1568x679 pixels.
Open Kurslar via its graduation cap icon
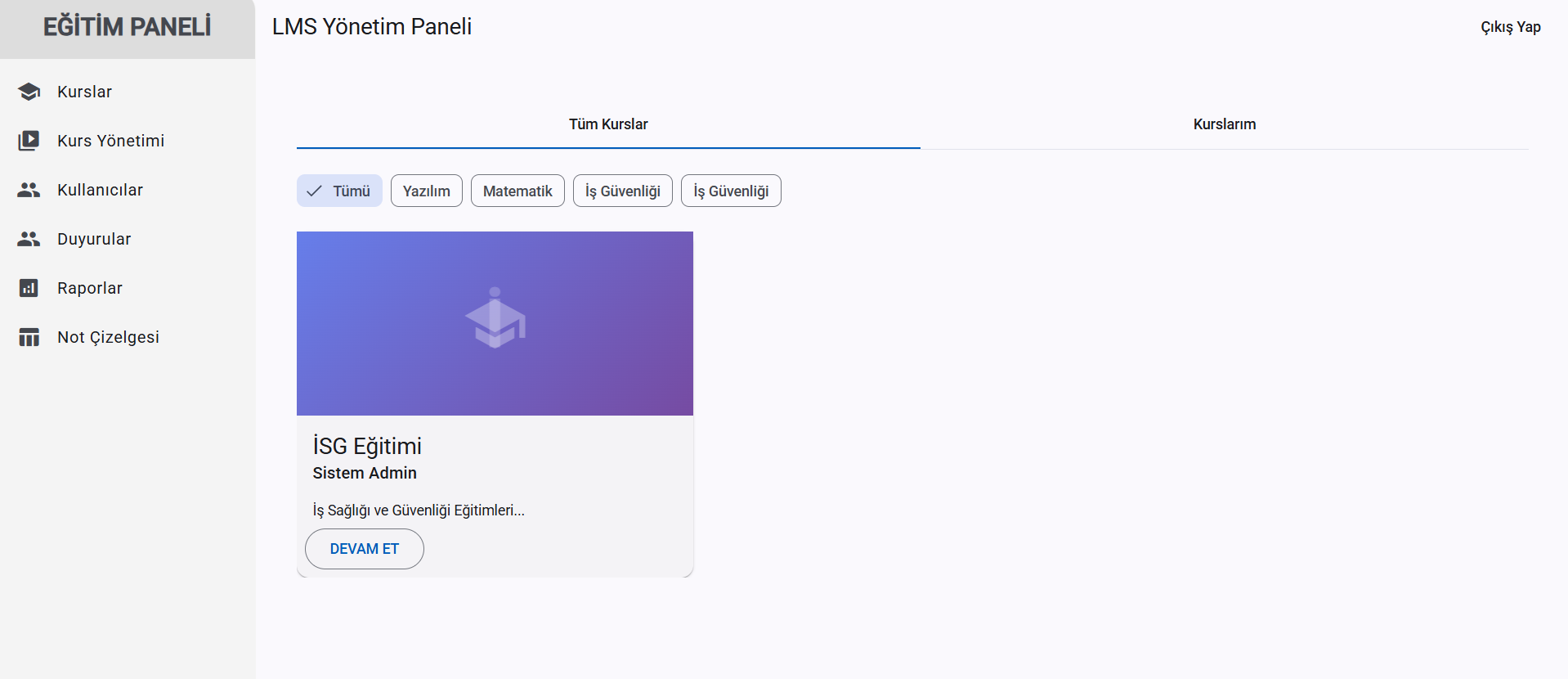click(29, 92)
